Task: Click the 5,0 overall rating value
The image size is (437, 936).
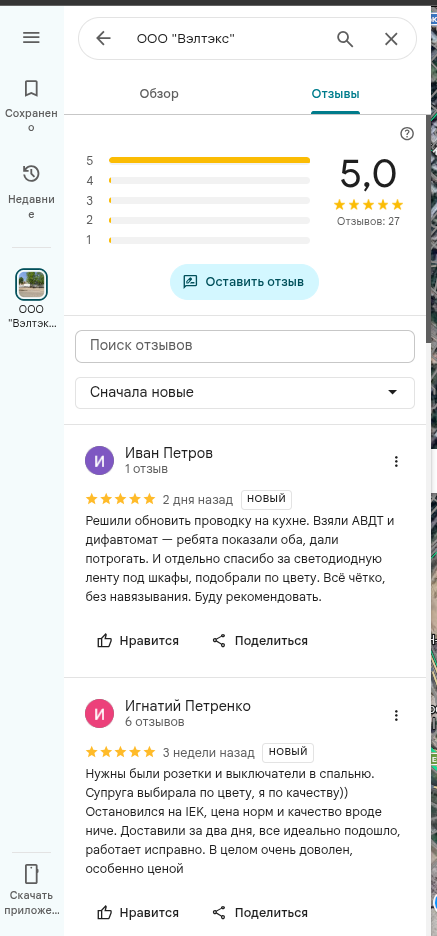Action: pos(368,174)
